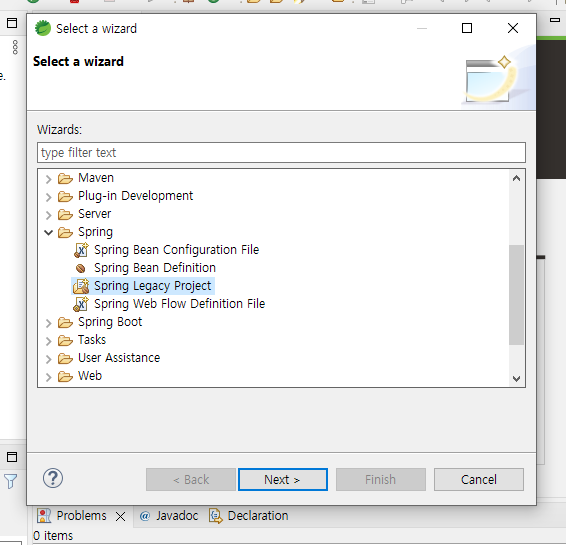Click the disabled Finish button
The width and height of the screenshot is (566, 545).
click(381, 480)
